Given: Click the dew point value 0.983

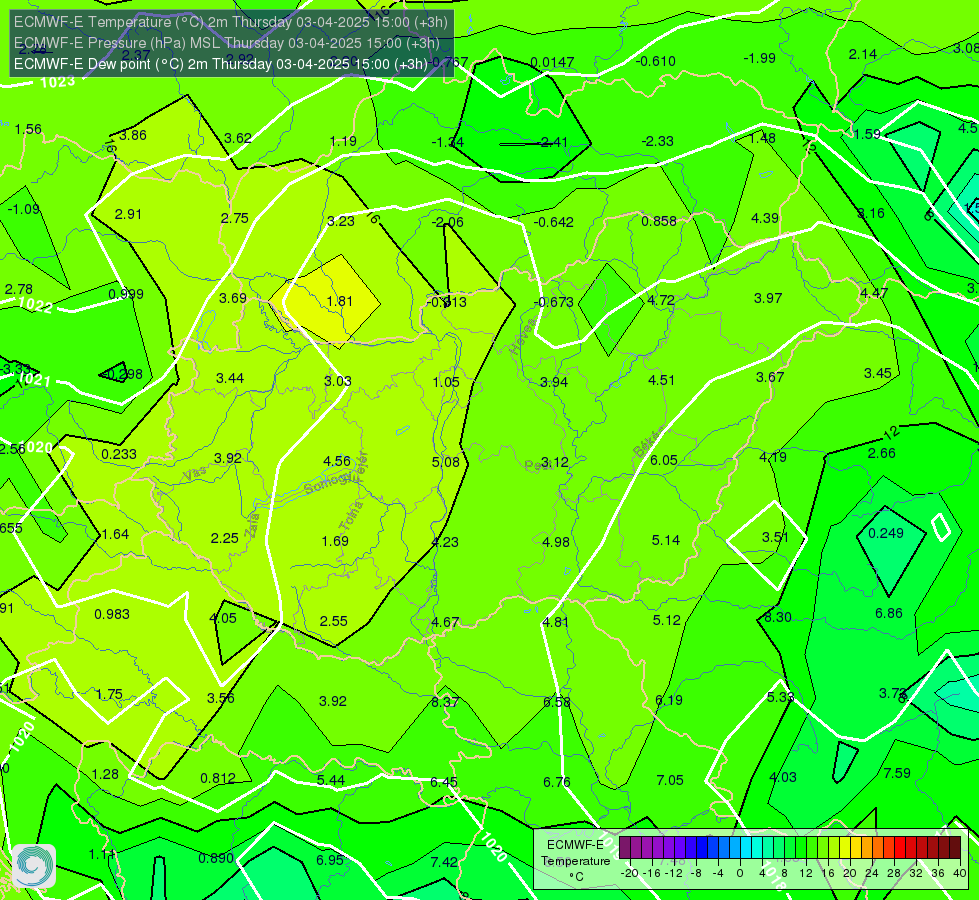Looking at the screenshot, I should 112,615.
